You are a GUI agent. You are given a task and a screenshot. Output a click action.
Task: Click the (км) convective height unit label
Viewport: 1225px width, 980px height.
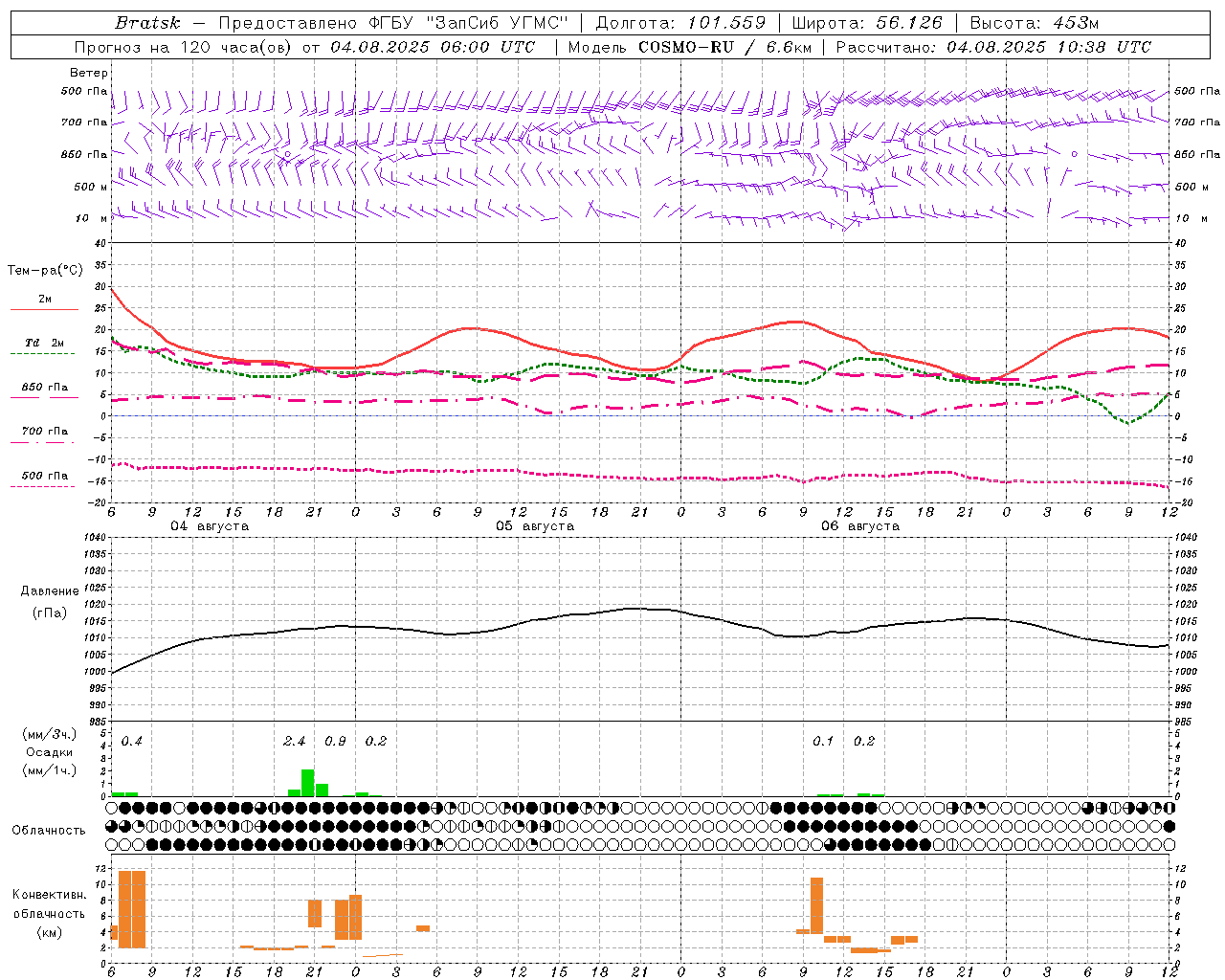[50, 932]
